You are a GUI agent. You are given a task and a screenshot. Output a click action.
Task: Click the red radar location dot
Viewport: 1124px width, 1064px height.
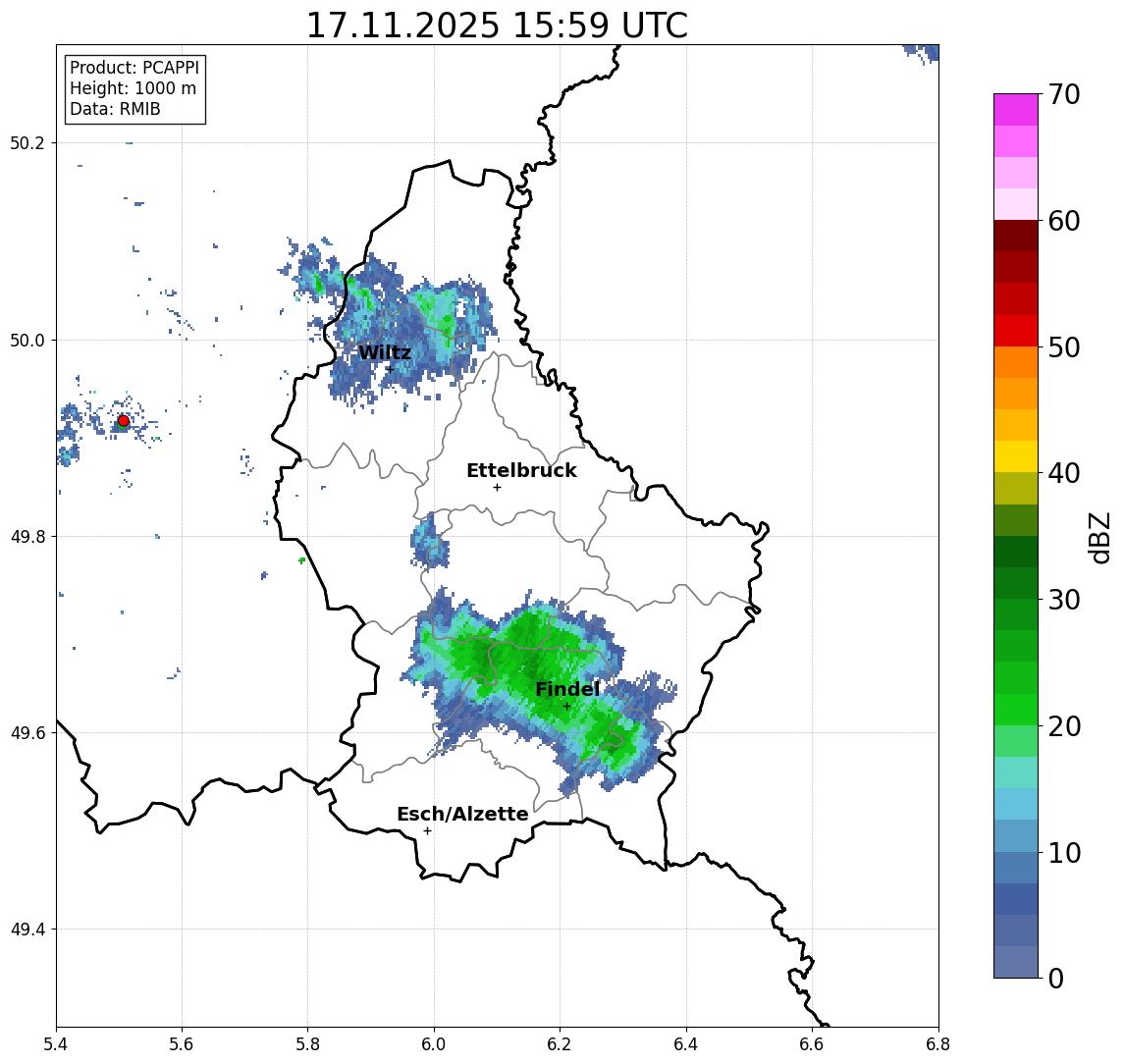(124, 421)
